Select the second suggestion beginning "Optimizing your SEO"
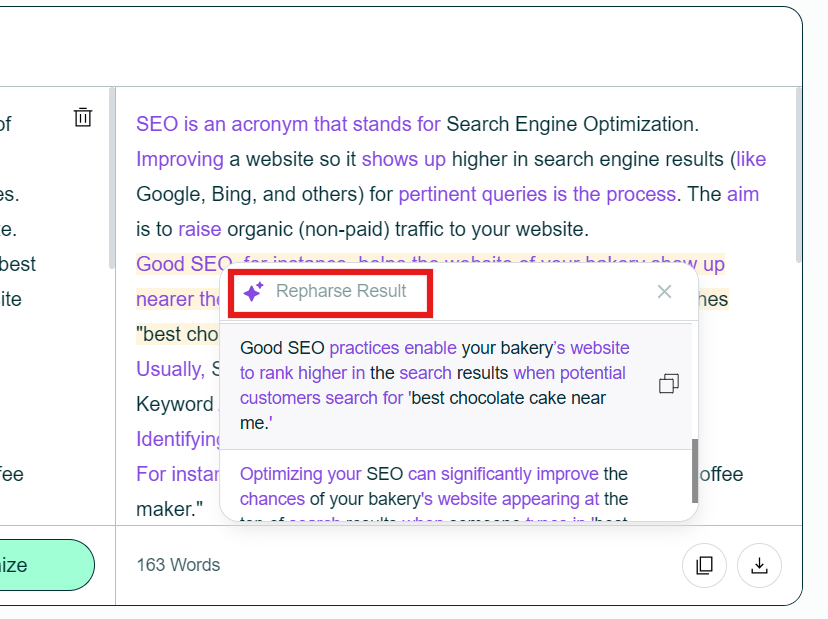The image size is (828, 619). [434, 486]
